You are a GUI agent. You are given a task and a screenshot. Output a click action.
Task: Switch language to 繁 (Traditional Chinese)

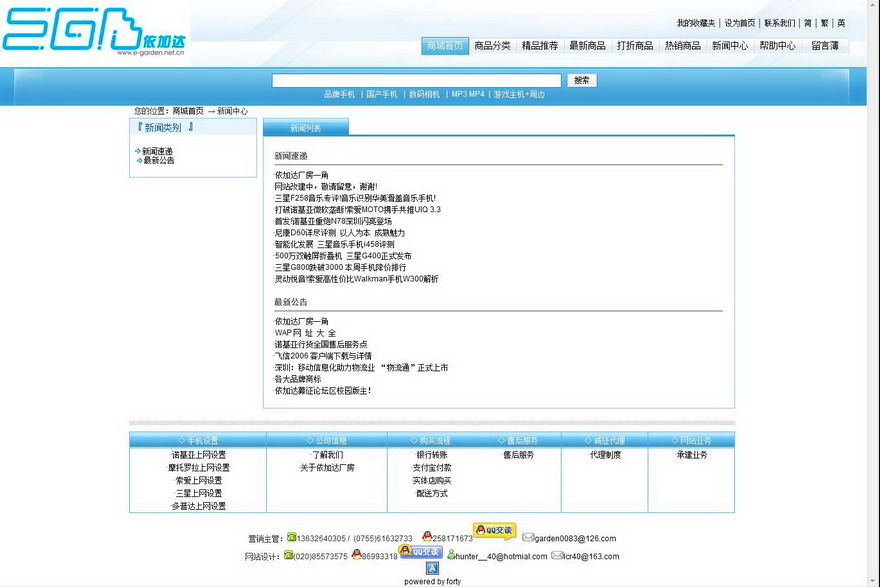(x=824, y=23)
